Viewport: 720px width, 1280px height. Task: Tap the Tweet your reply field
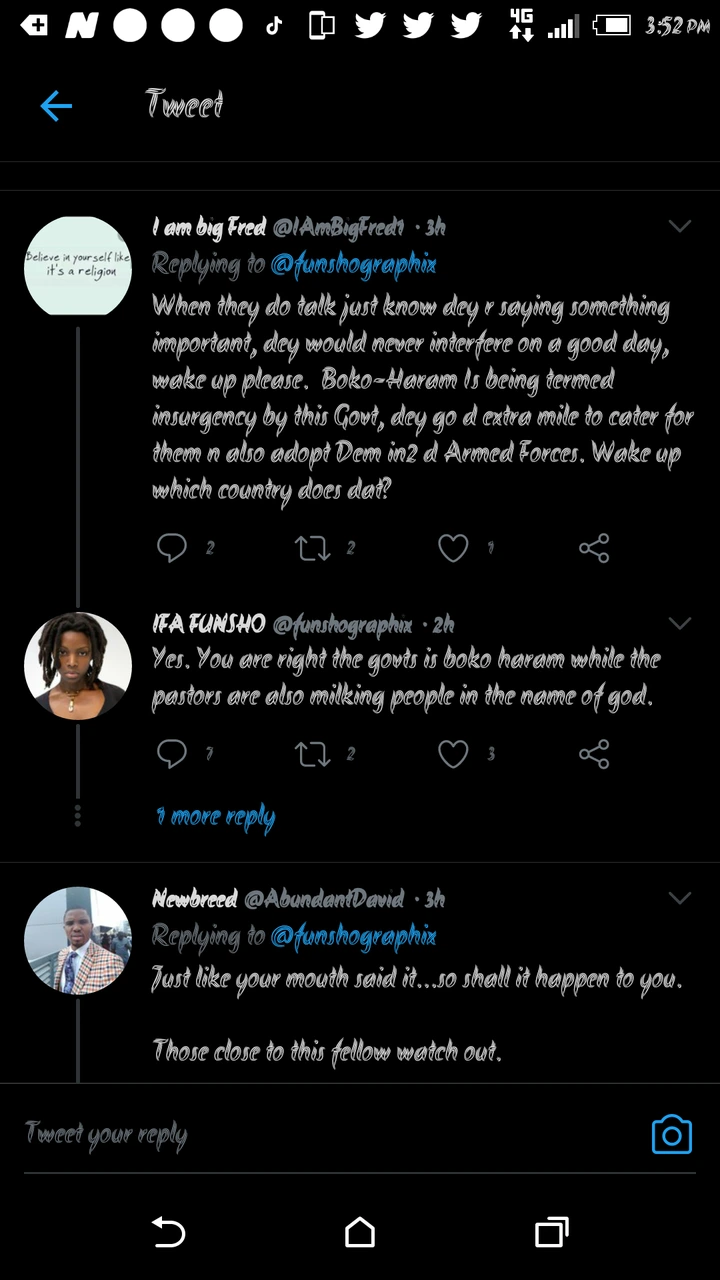click(x=300, y=1135)
